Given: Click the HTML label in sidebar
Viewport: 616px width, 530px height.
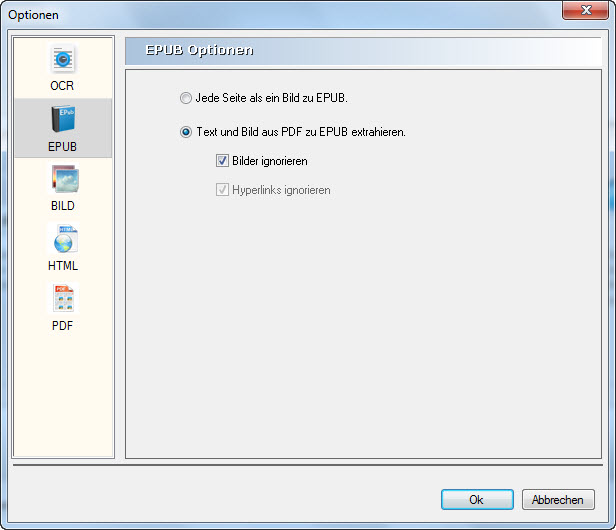Looking at the screenshot, I should 63,266.
